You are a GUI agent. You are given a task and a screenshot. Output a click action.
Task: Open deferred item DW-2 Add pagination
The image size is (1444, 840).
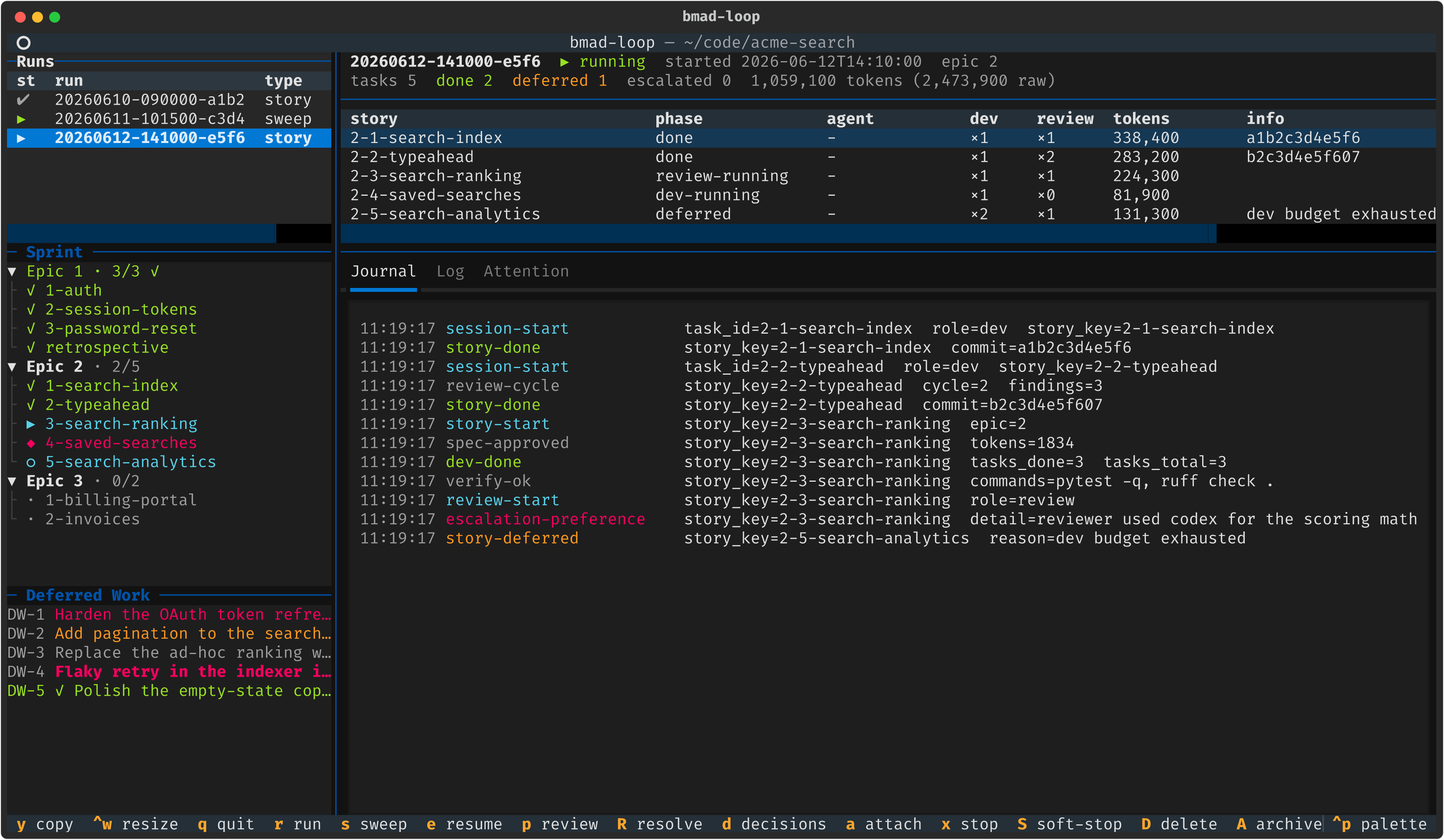coord(169,634)
